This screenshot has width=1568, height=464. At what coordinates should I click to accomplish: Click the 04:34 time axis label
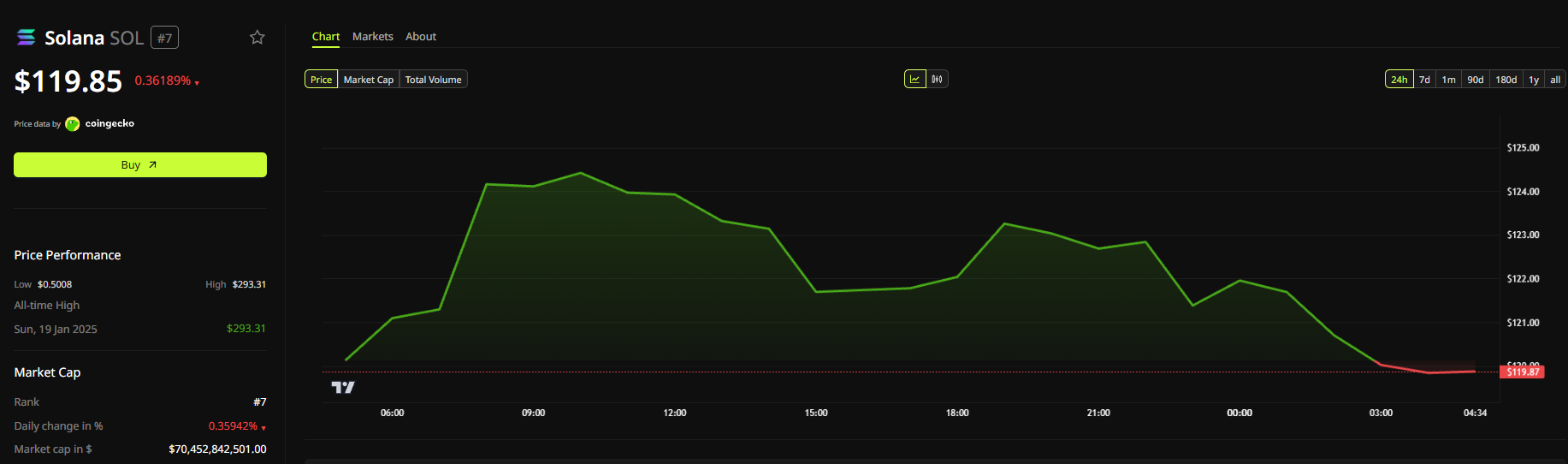click(1476, 413)
